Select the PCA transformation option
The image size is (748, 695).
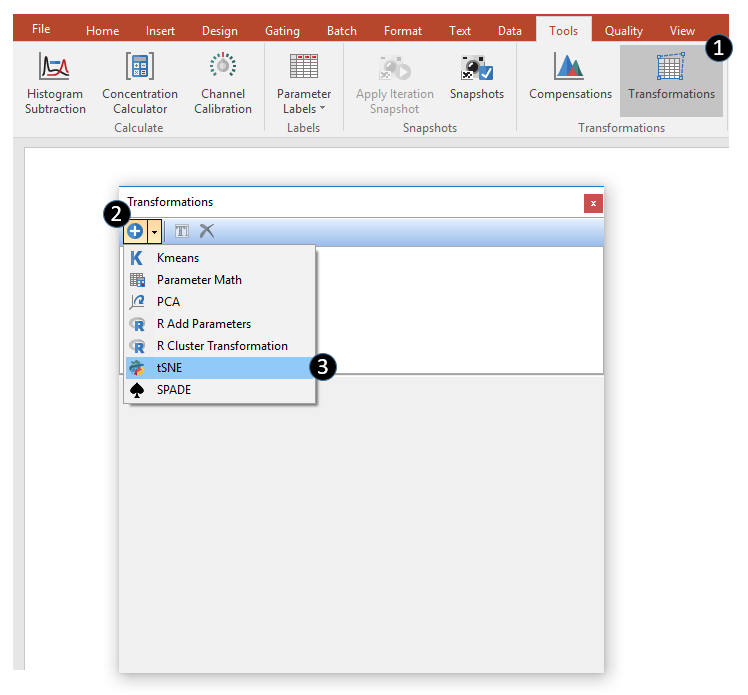pyautogui.click(x=168, y=302)
